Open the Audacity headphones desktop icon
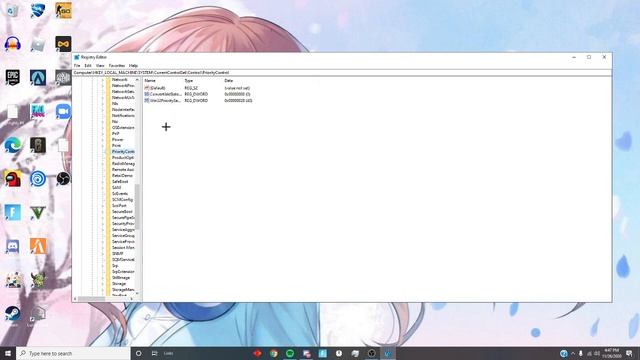This screenshot has width=640, height=360. [x=13, y=44]
